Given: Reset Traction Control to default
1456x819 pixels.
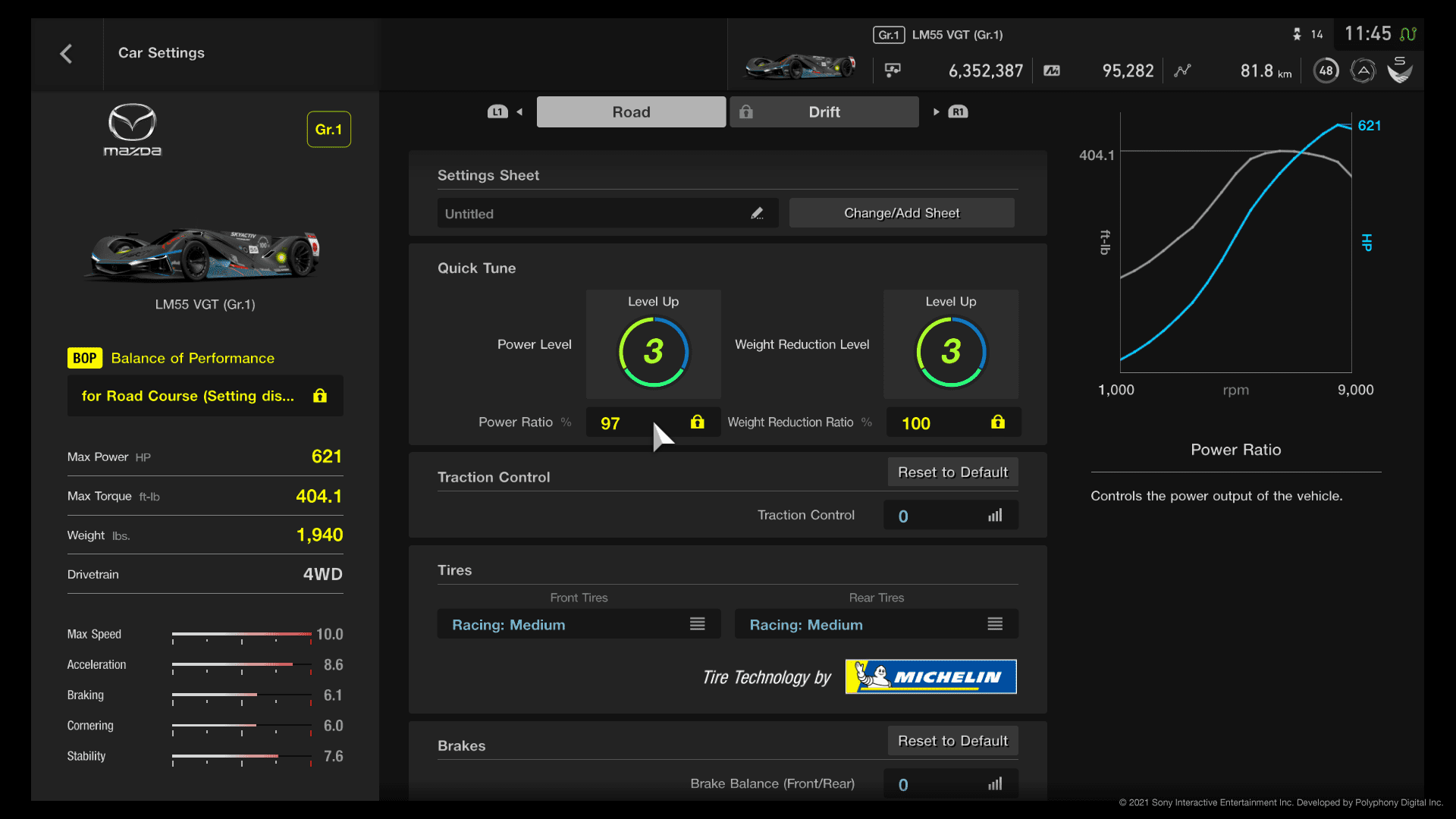Looking at the screenshot, I should coord(952,472).
